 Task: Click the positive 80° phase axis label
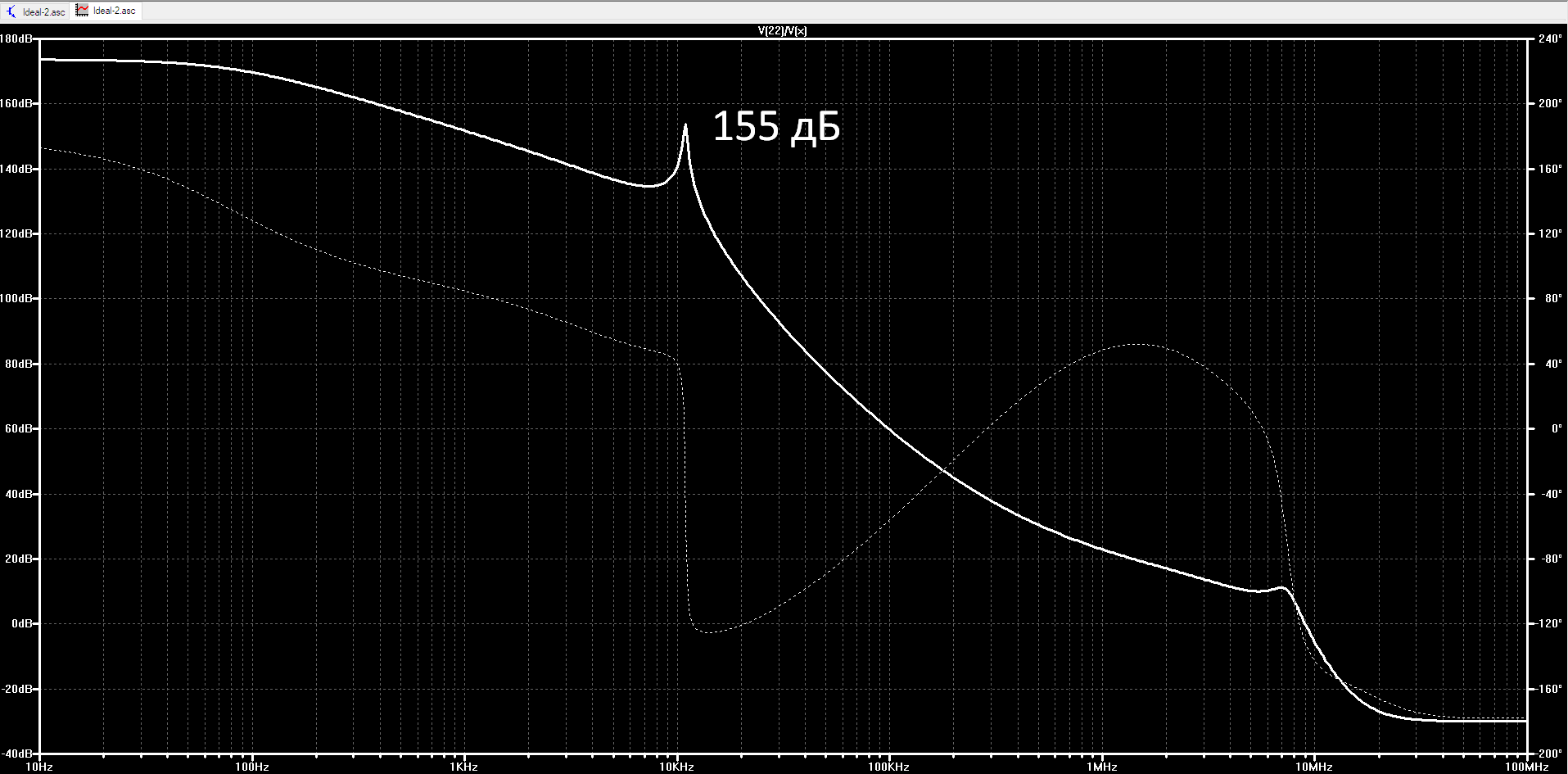point(1552,299)
